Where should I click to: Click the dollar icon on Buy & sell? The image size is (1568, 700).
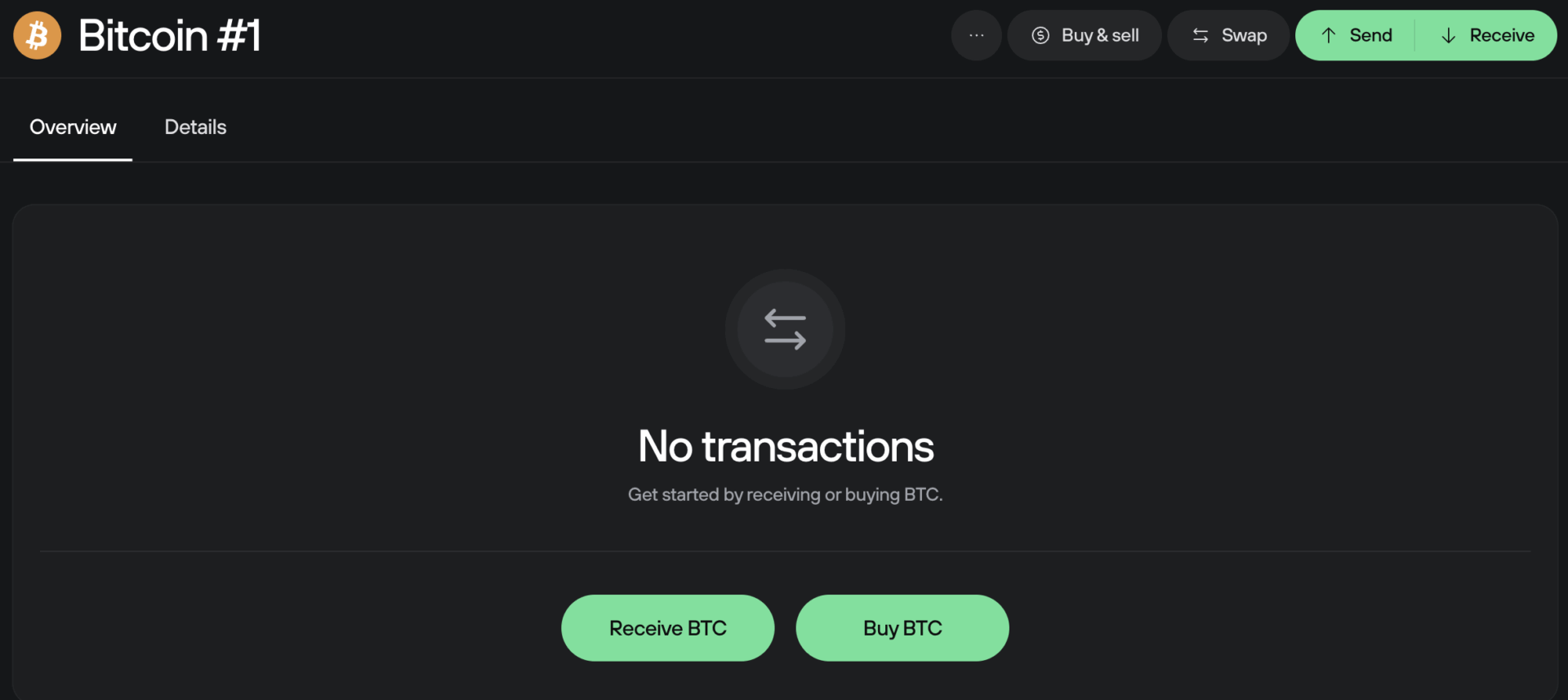(1040, 35)
